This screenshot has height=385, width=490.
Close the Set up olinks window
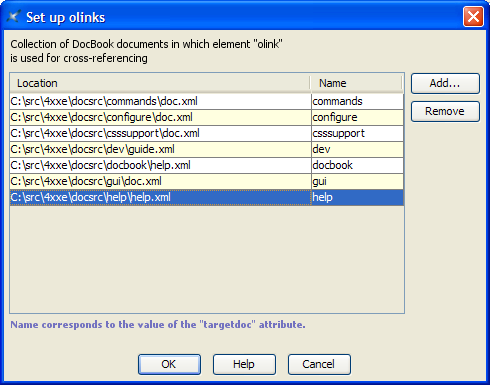click(473, 17)
